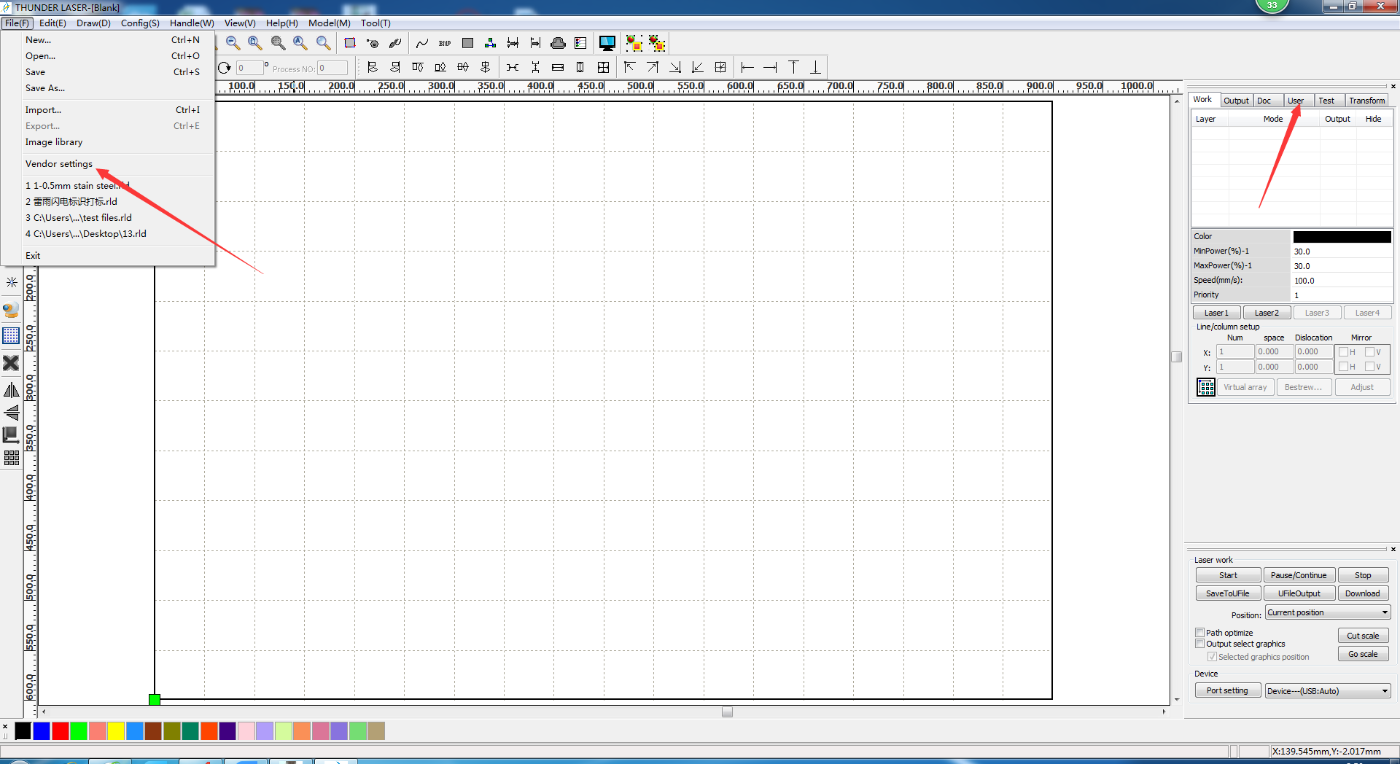This screenshot has height=764, width=1400.
Task: Open the Device USB Auto dropdown
Action: click(x=1327, y=690)
